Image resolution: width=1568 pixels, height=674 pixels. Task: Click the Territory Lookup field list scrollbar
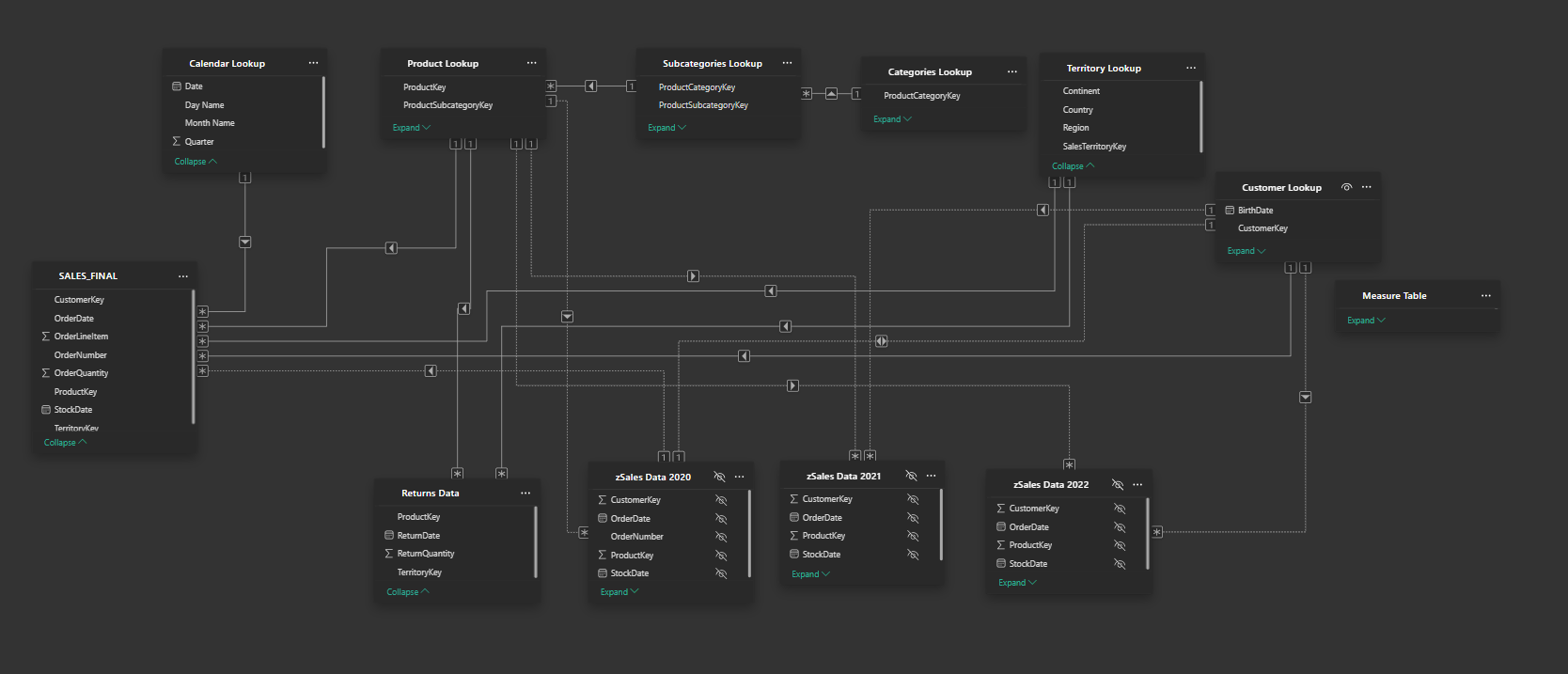tap(1200, 117)
